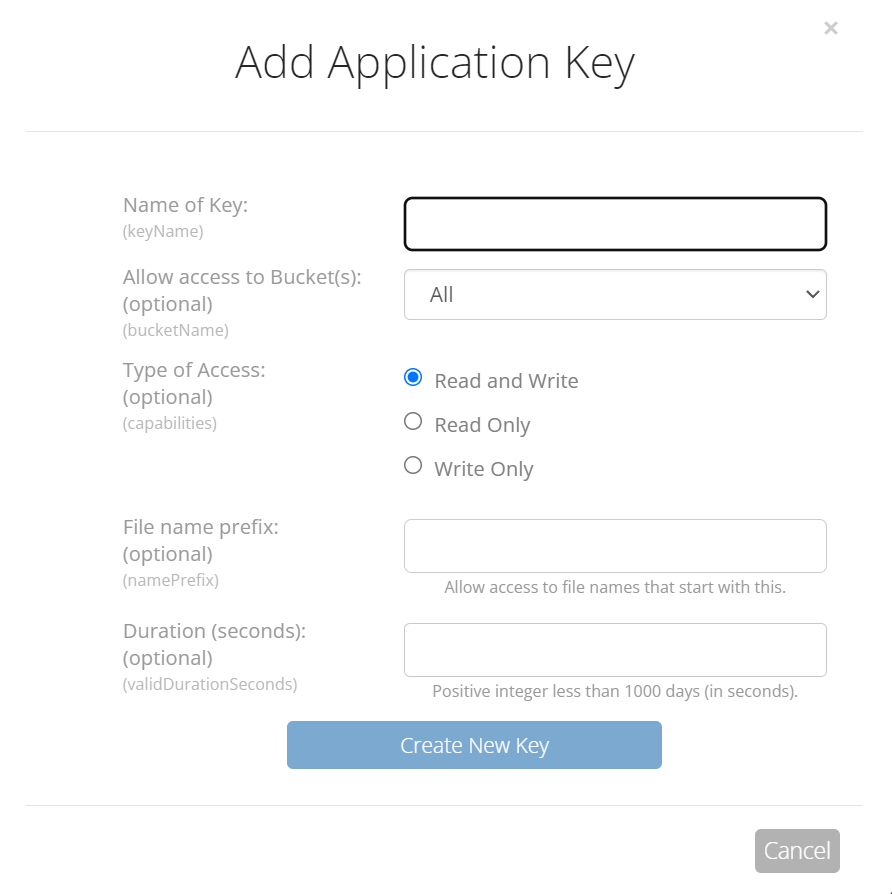The height and width of the screenshot is (894, 892).
Task: Click the '(validDurationSeconds)' parameter caption
Action: (x=210, y=685)
